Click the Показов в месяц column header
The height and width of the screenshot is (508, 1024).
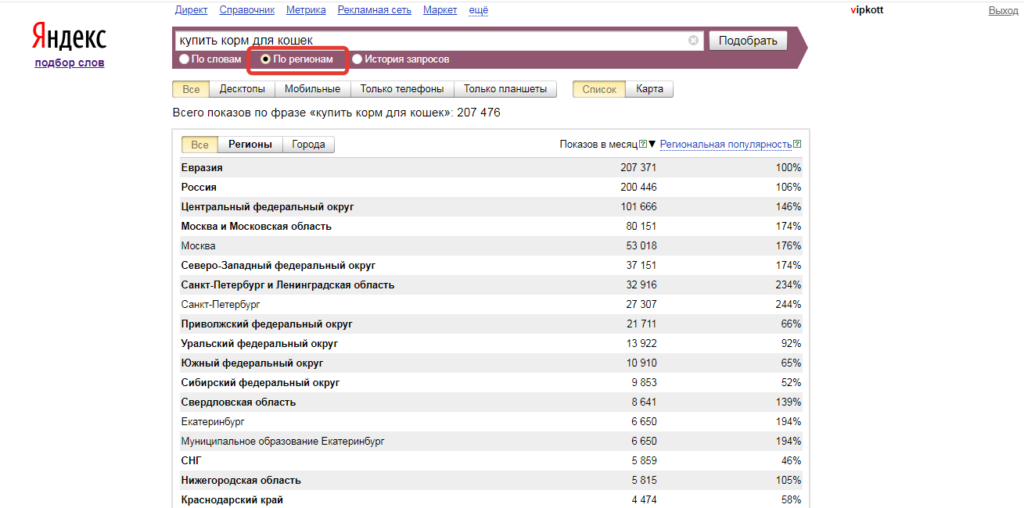tap(598, 144)
